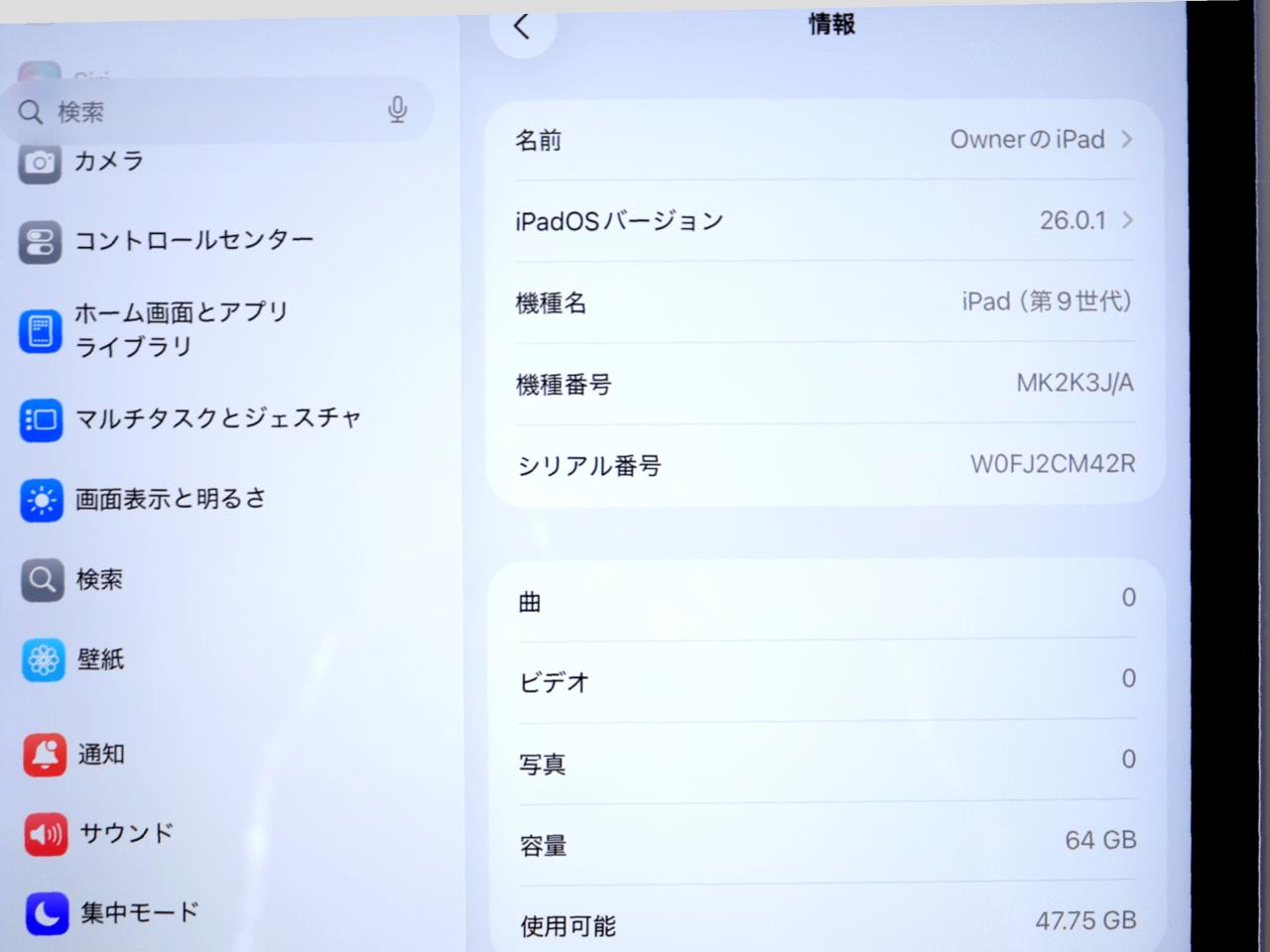The width and height of the screenshot is (1270, 952).
Task: Tap the microphone dictation icon in search
Action: point(397,109)
